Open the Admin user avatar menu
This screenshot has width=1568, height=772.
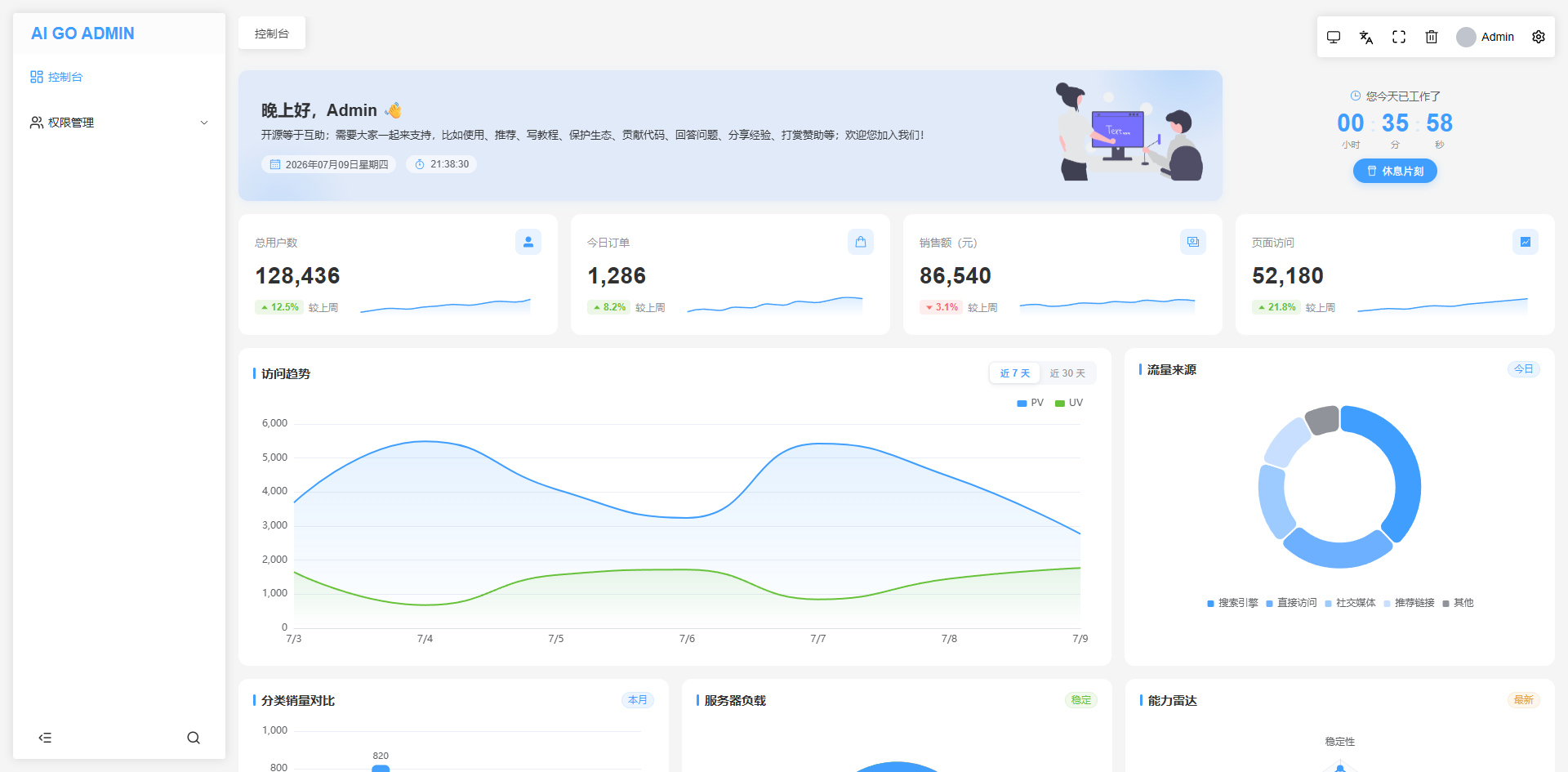tap(1486, 37)
